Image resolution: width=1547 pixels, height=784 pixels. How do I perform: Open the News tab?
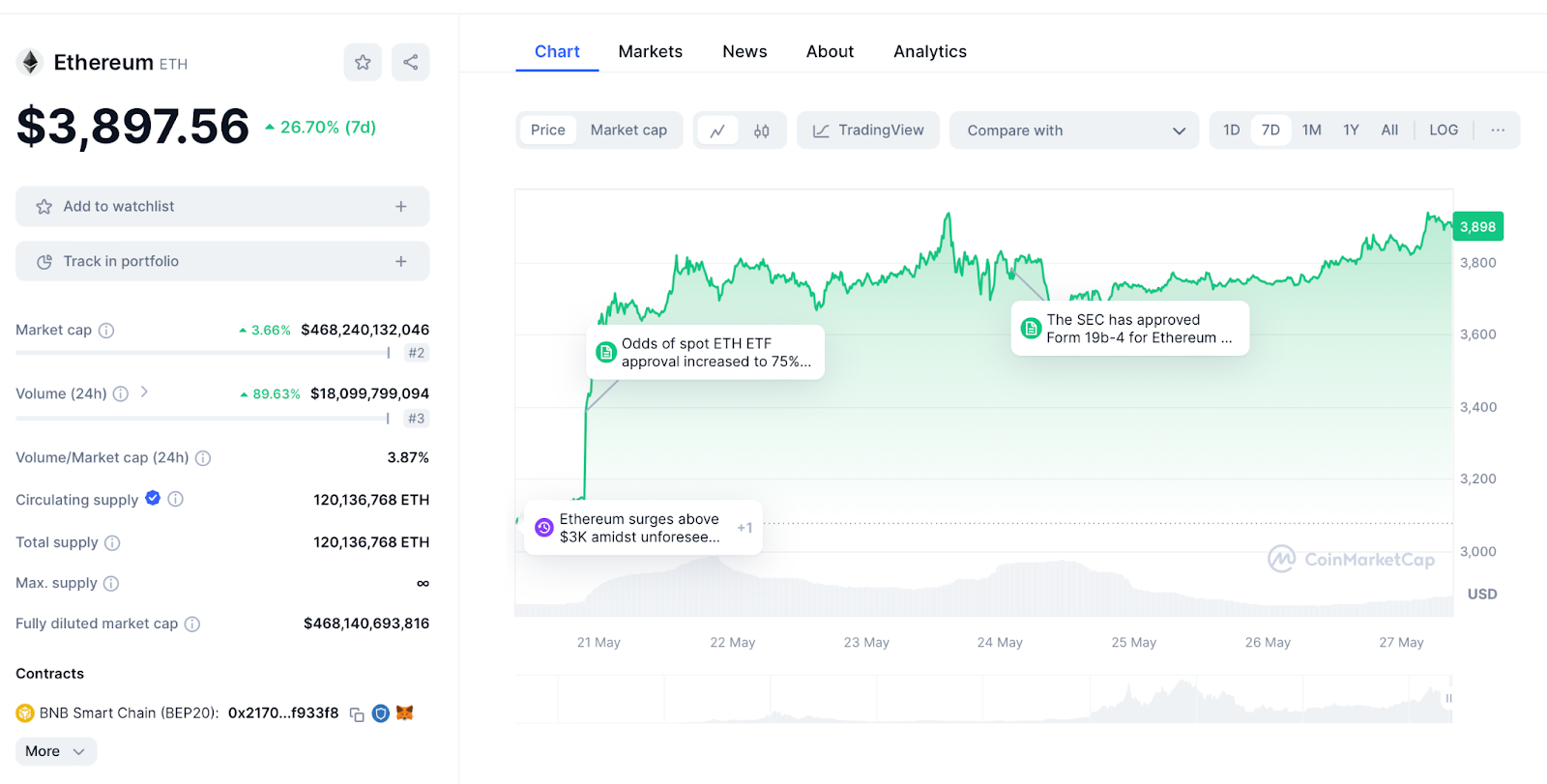[744, 52]
